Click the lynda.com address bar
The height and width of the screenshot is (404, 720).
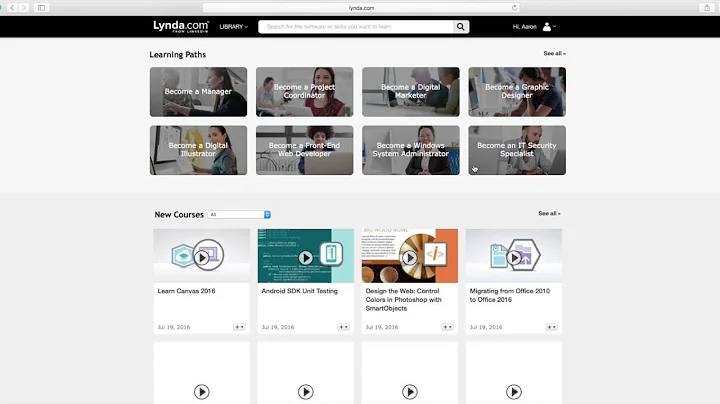click(361, 8)
